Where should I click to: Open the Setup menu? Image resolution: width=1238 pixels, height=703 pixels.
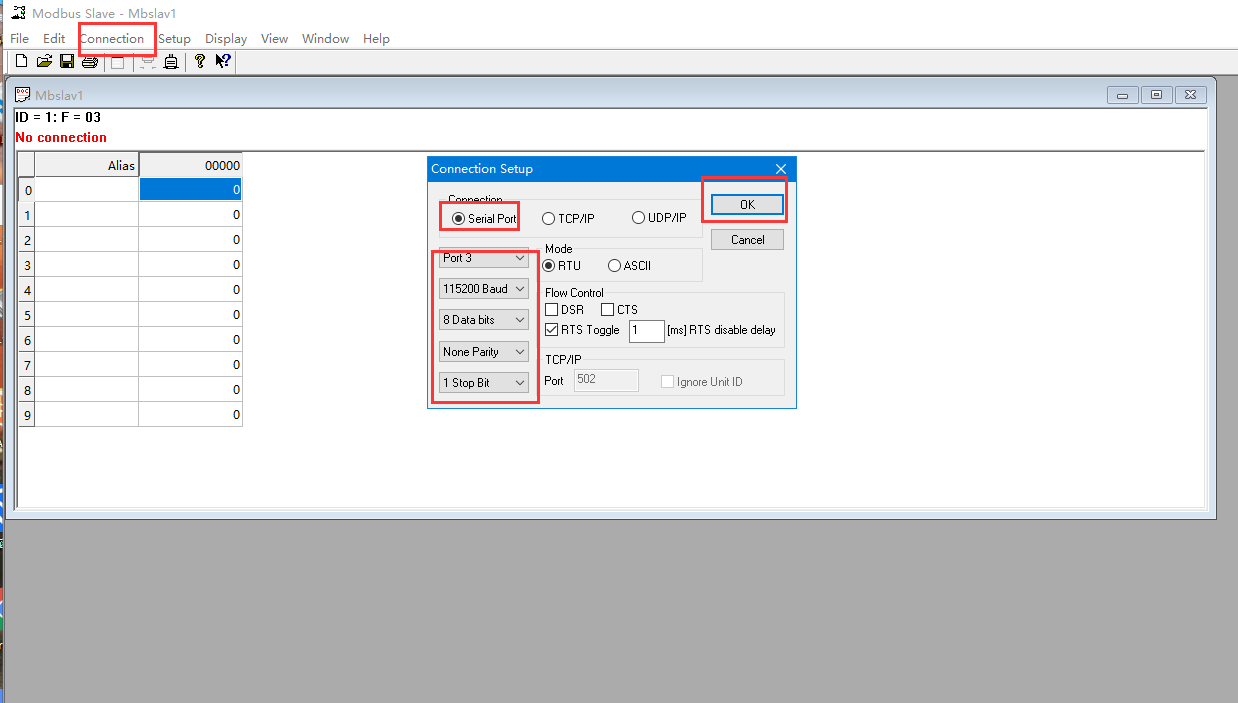point(174,39)
